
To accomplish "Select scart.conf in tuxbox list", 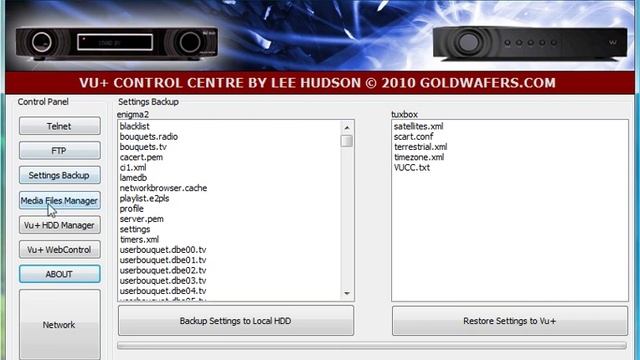I will pos(413,136).
